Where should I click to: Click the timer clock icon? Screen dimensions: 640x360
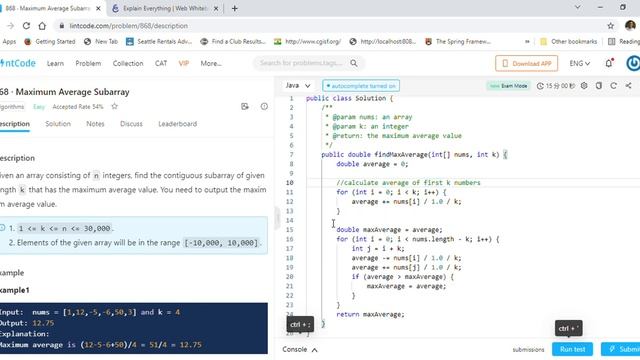(540, 86)
